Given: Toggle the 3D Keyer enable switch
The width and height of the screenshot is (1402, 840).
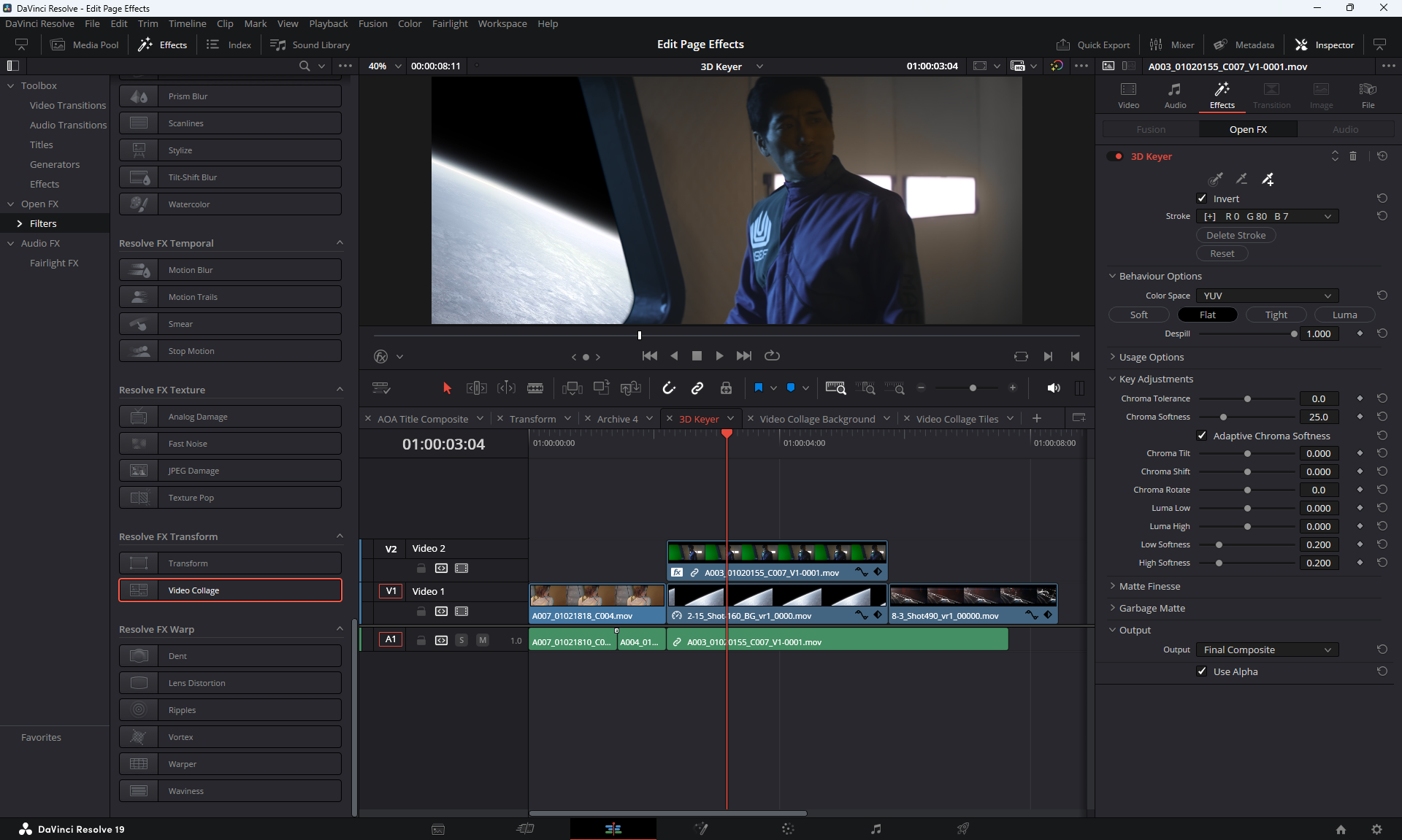Looking at the screenshot, I should point(1115,156).
